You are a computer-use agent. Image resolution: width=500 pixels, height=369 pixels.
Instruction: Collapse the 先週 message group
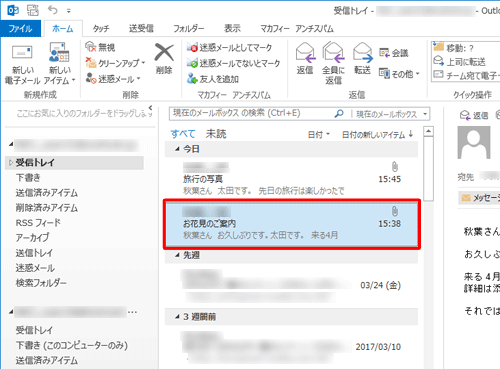(x=178, y=255)
